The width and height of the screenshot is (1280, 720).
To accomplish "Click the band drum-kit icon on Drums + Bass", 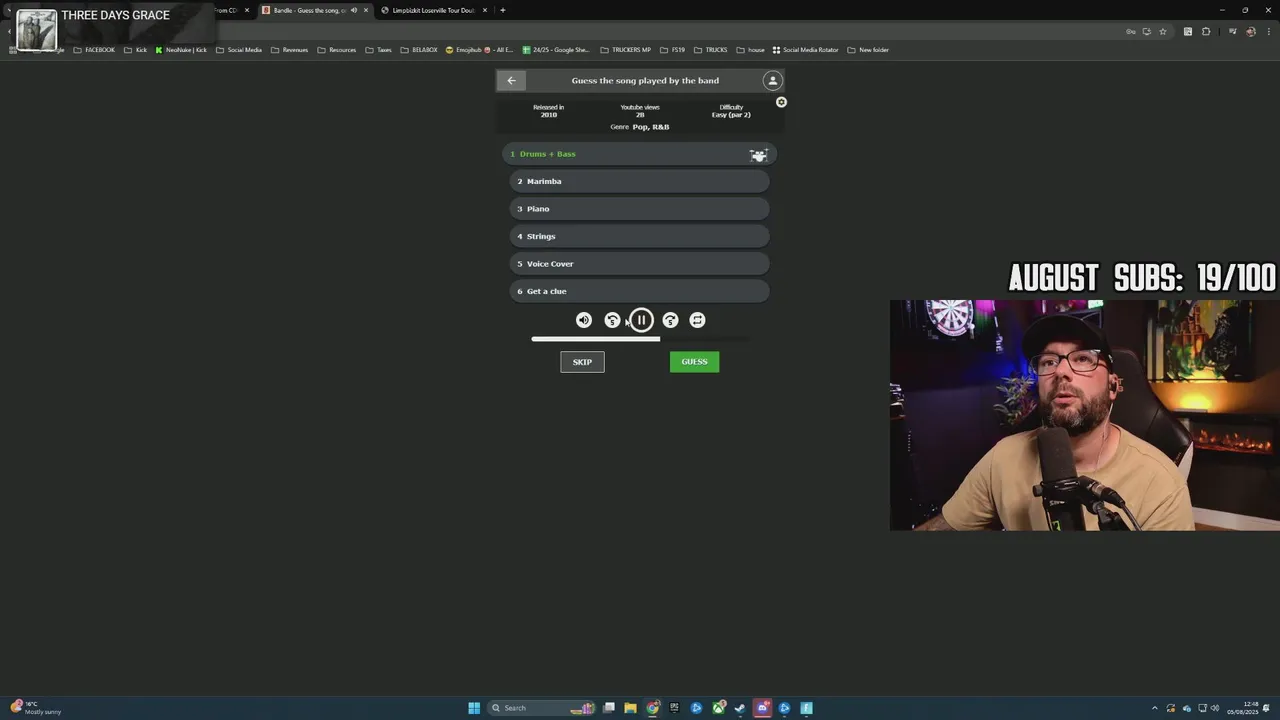I will (758, 154).
